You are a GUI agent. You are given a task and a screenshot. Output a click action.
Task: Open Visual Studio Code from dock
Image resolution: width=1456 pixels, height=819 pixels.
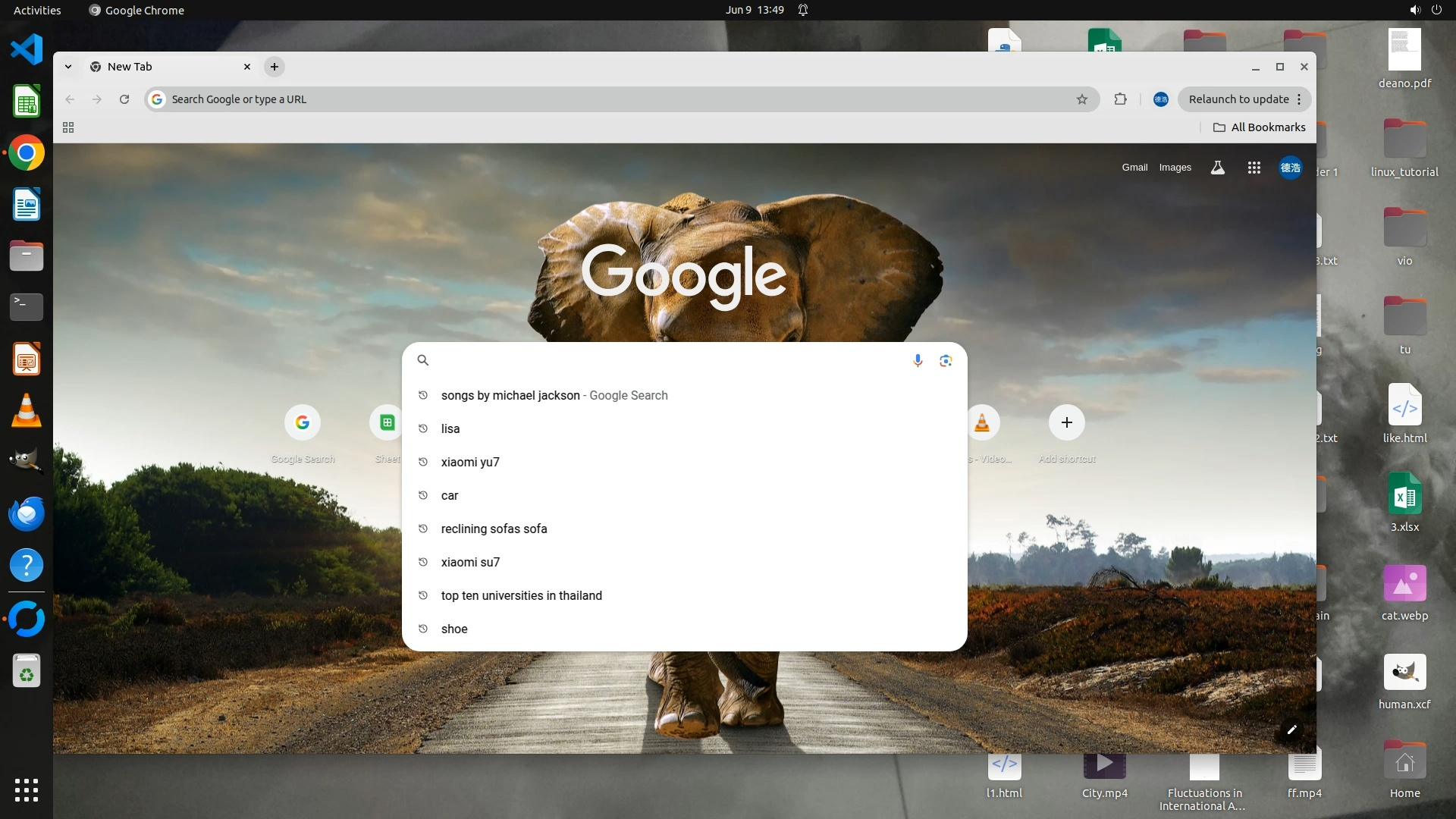click(27, 50)
